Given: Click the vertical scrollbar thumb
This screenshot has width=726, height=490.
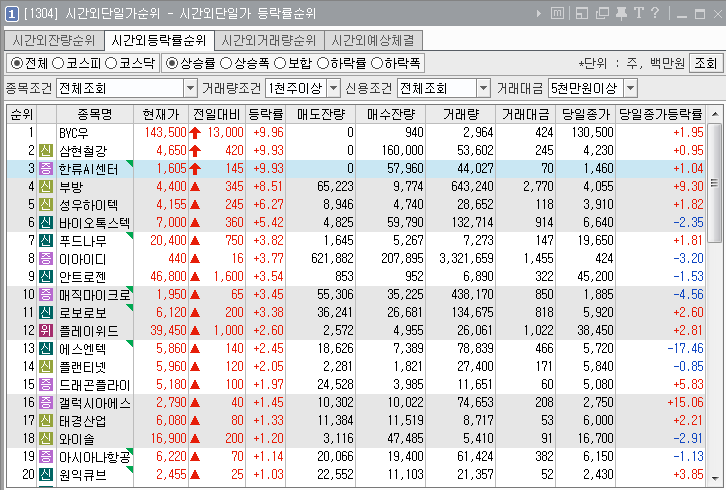Looking at the screenshot, I should (x=715, y=182).
